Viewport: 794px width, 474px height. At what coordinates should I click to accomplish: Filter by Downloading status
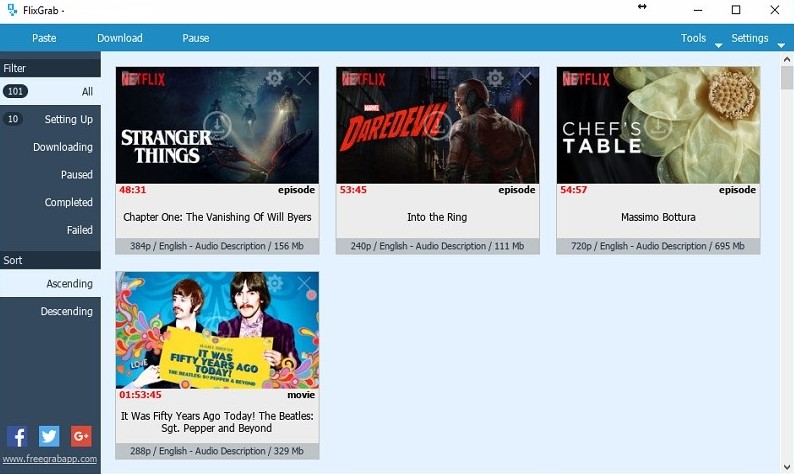coord(50,147)
